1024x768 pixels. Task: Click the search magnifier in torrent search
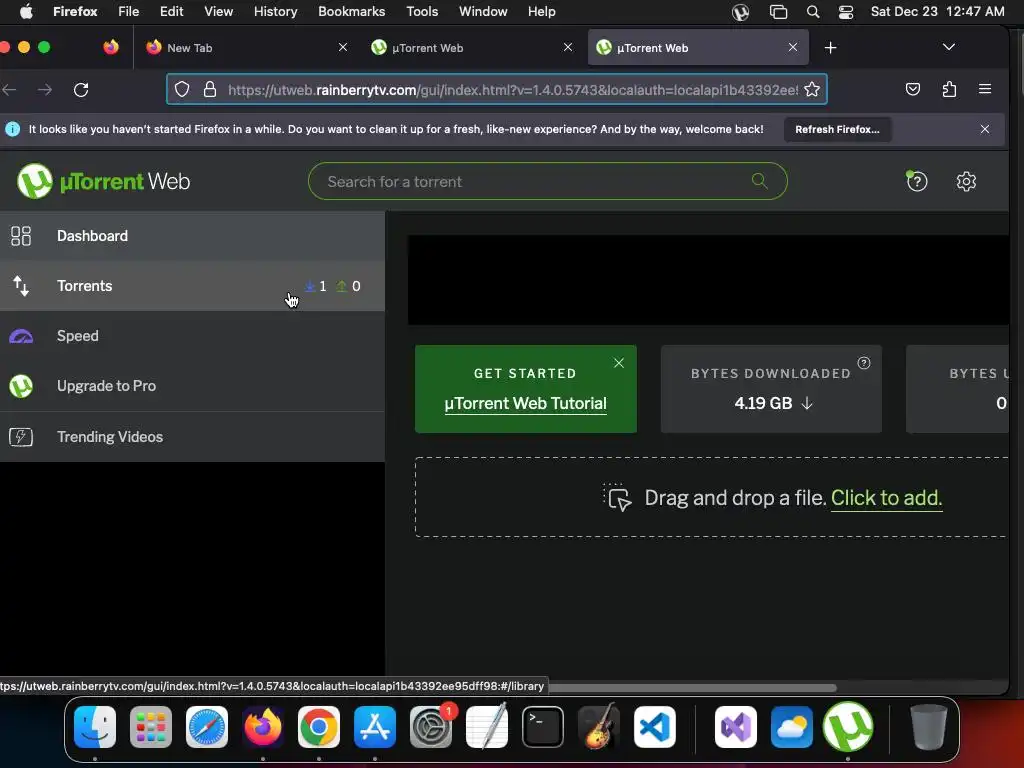759,180
